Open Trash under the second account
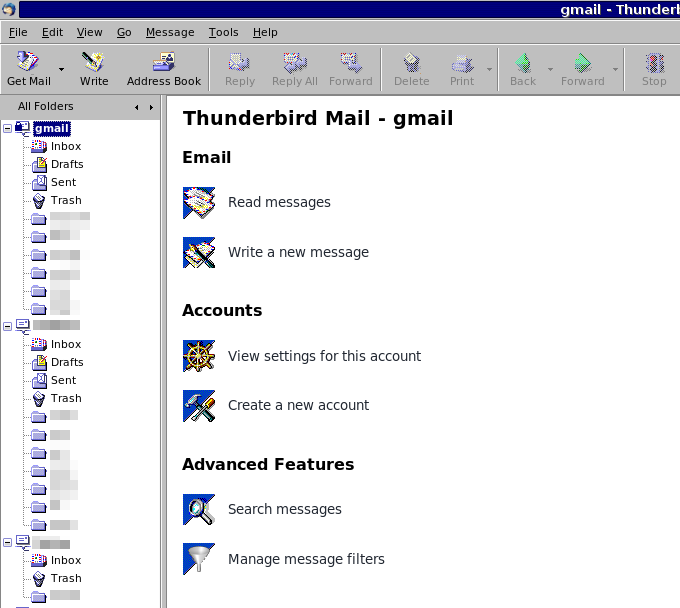 click(66, 398)
